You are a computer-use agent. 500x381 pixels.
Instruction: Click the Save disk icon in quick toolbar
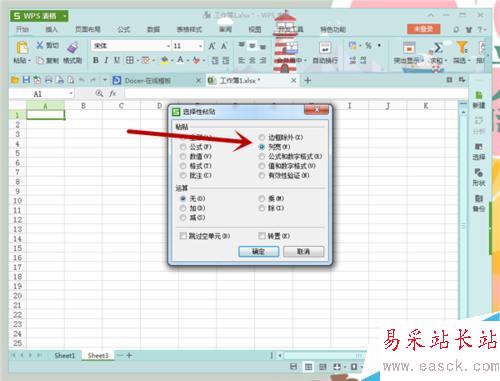(x=26, y=80)
